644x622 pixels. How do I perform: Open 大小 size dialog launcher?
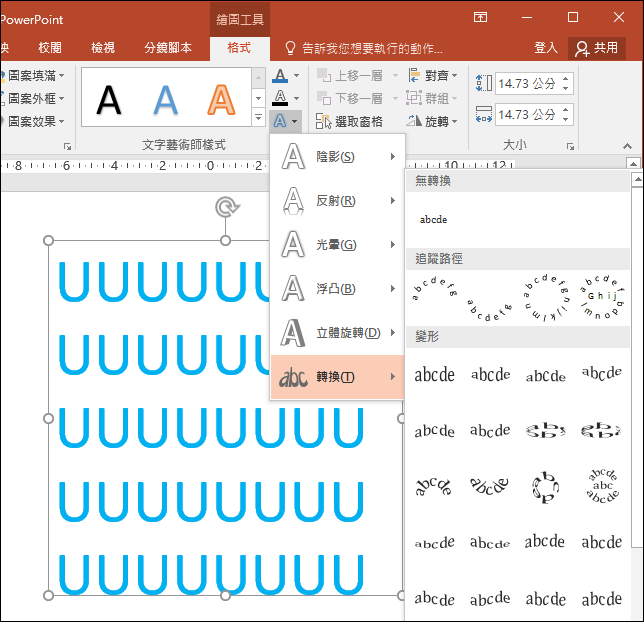570,146
